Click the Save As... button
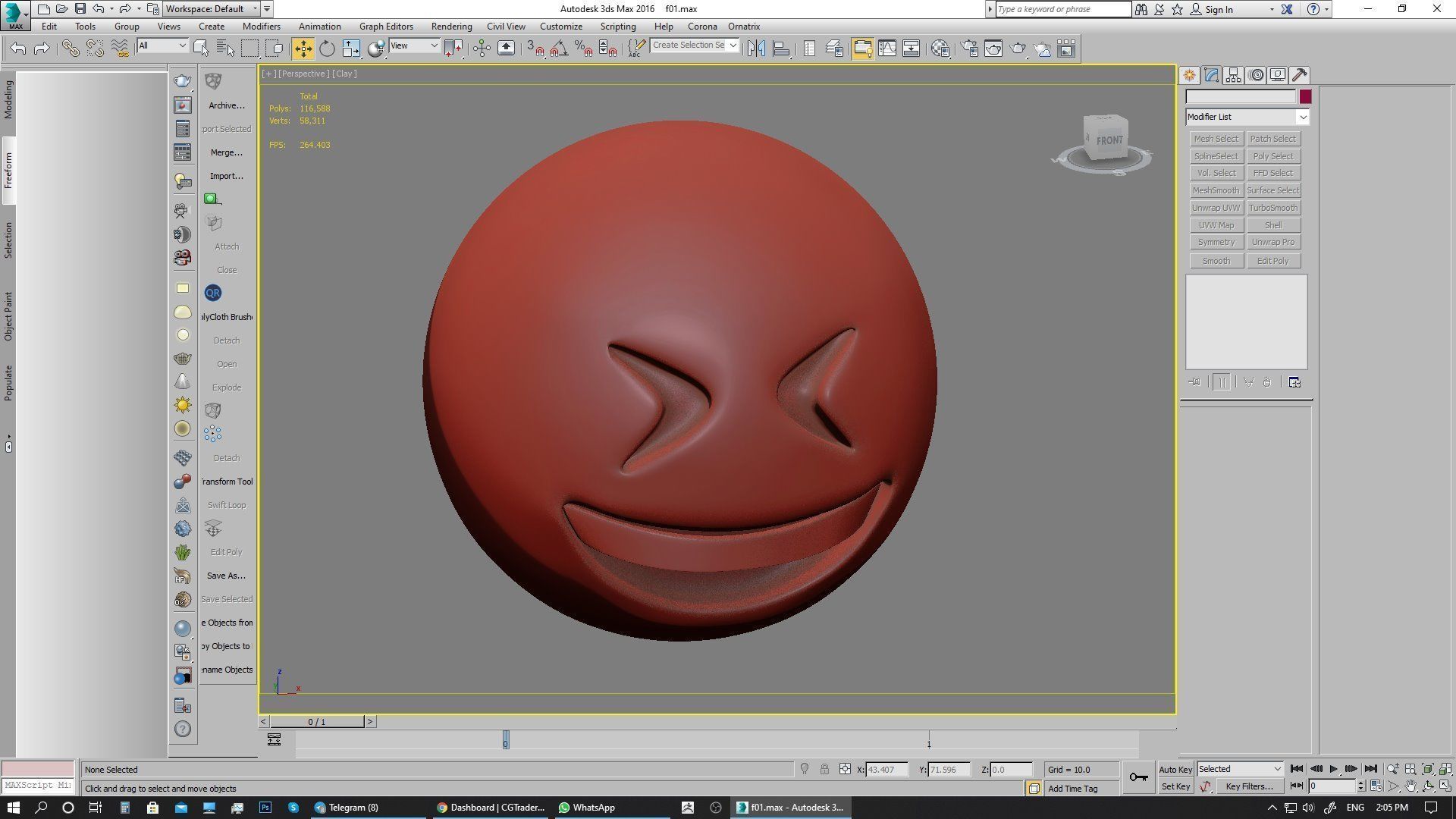Screen dimensions: 1456x819 click(226, 576)
